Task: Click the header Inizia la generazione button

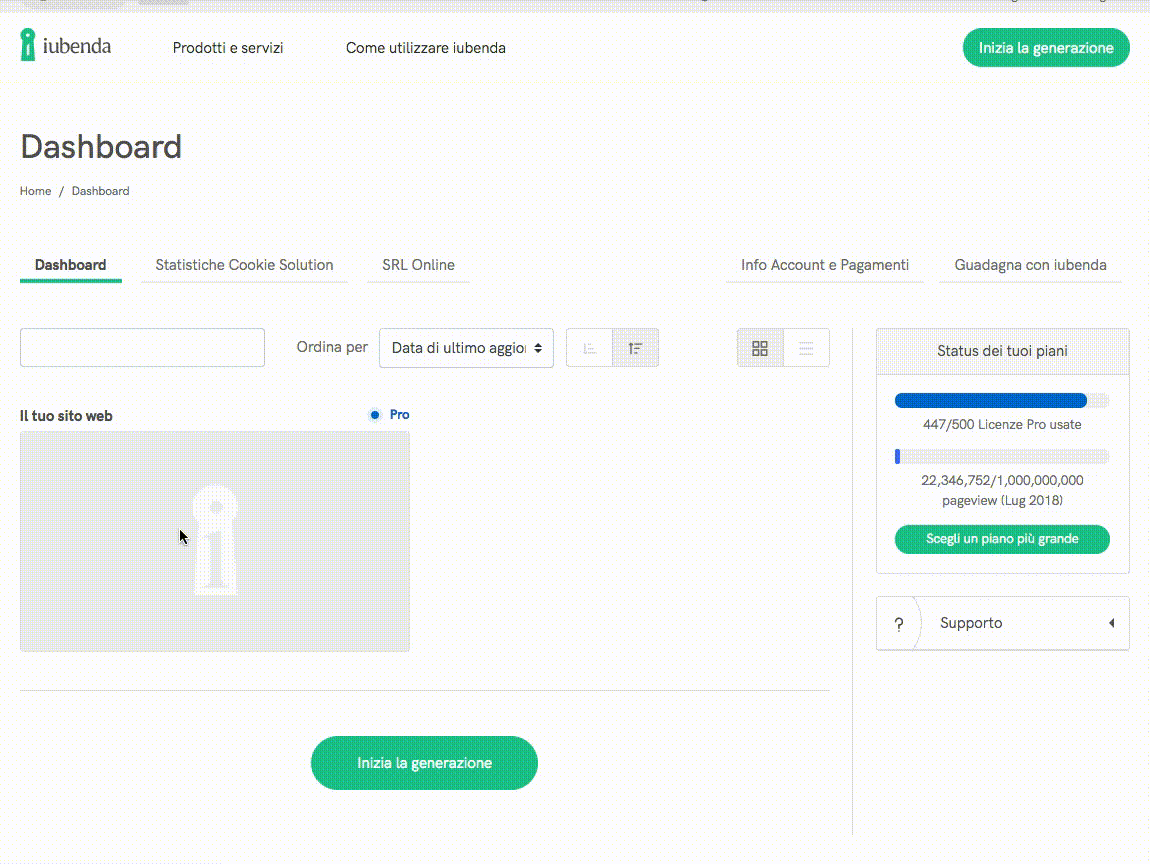Action: click(1045, 48)
